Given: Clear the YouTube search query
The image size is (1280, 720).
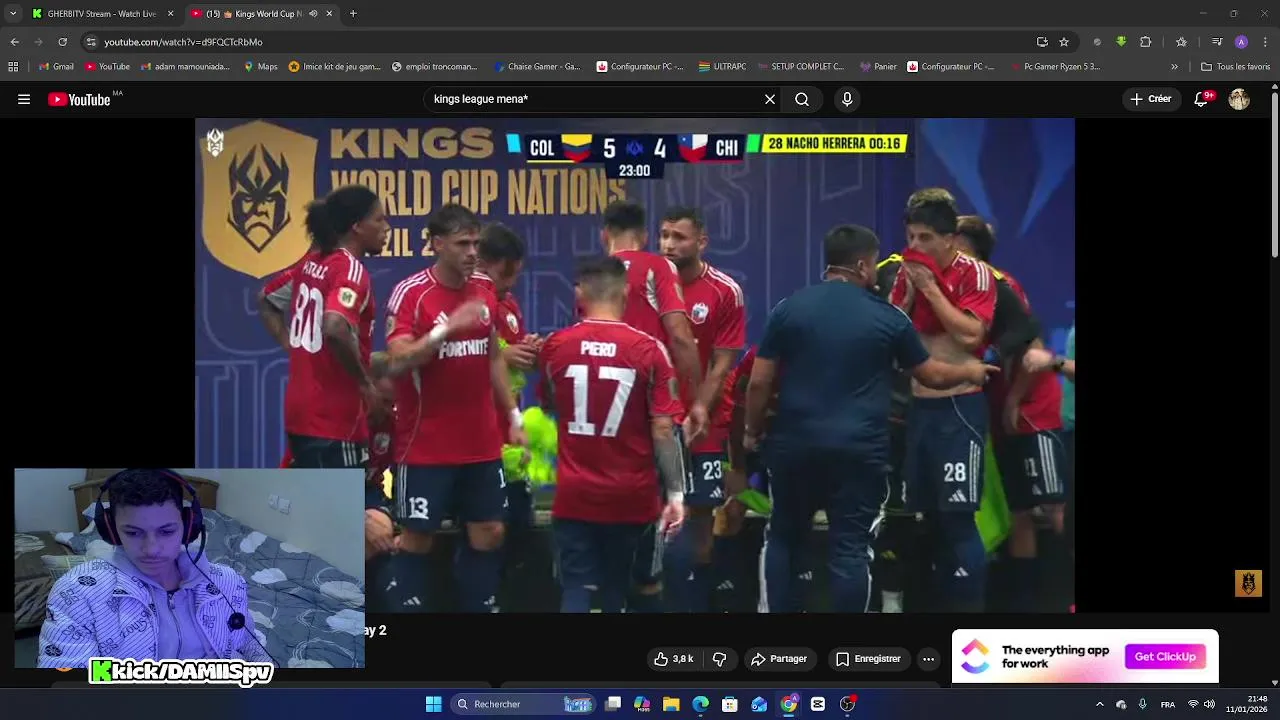Looking at the screenshot, I should pyautogui.click(x=770, y=99).
